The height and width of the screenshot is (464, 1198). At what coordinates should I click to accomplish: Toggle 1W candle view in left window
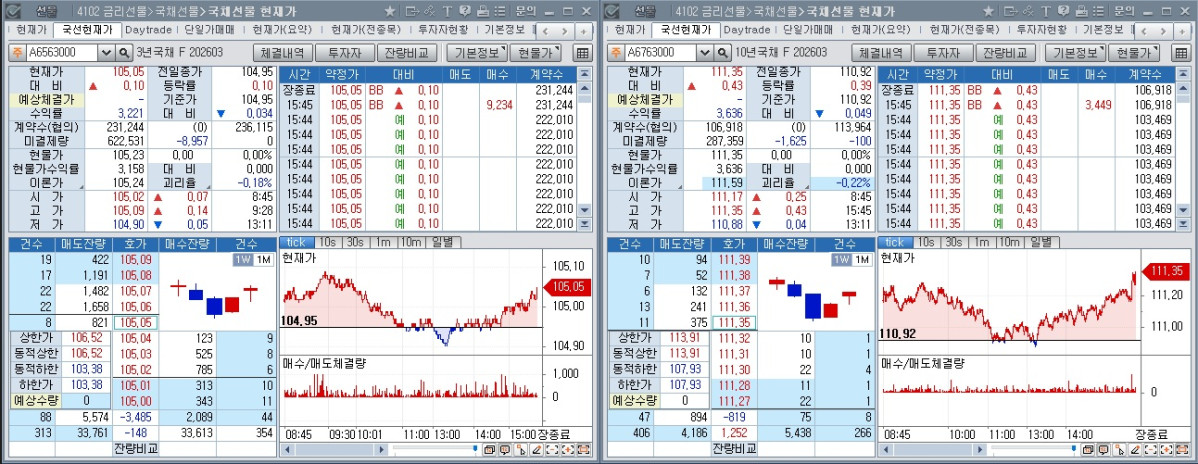click(241, 260)
